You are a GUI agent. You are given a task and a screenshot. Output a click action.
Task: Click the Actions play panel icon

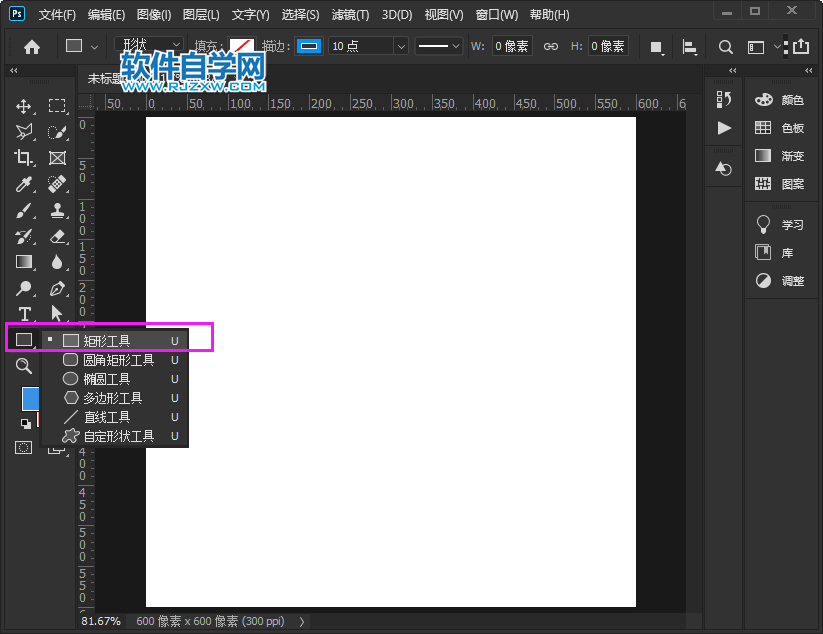click(725, 128)
